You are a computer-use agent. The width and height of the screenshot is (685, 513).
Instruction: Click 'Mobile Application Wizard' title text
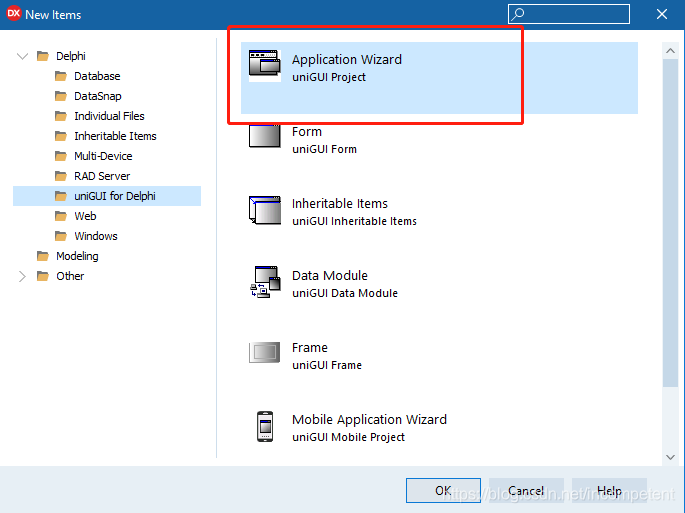coord(370,419)
